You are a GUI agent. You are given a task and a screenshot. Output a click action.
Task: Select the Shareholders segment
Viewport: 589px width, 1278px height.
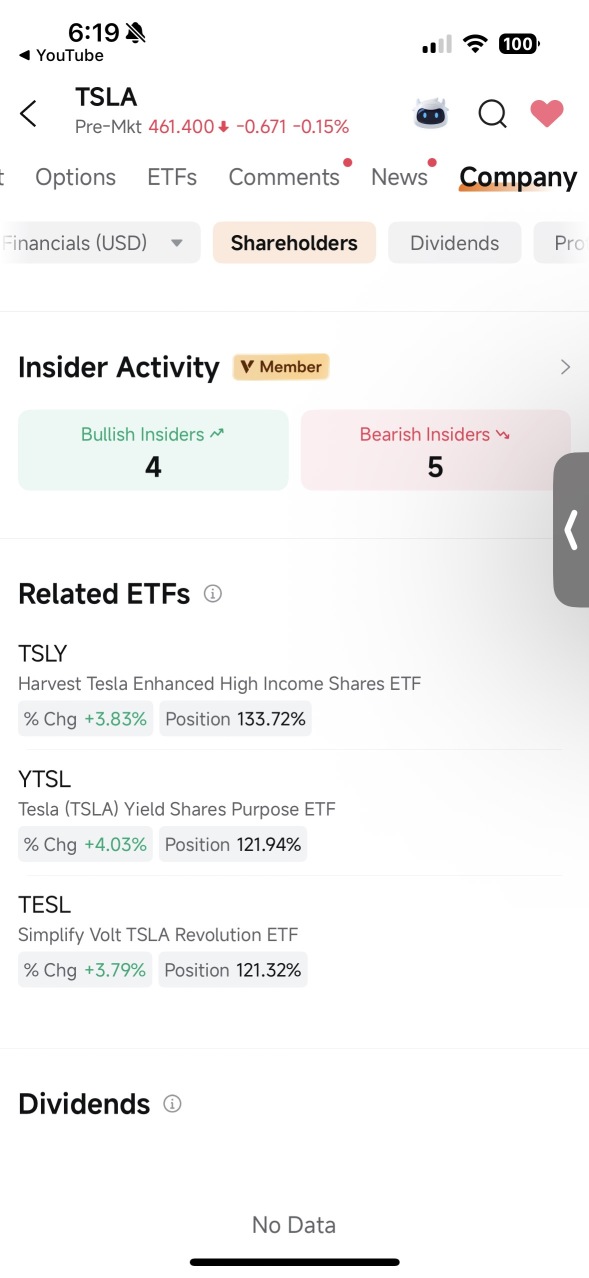tap(294, 242)
